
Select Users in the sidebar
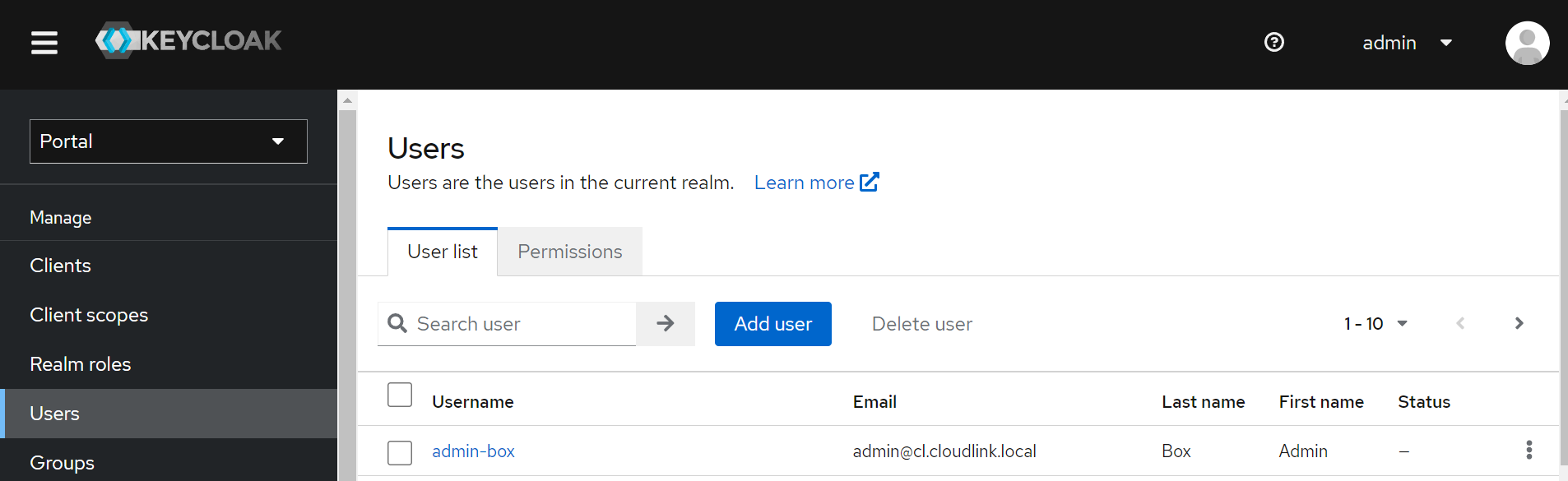(x=169, y=414)
